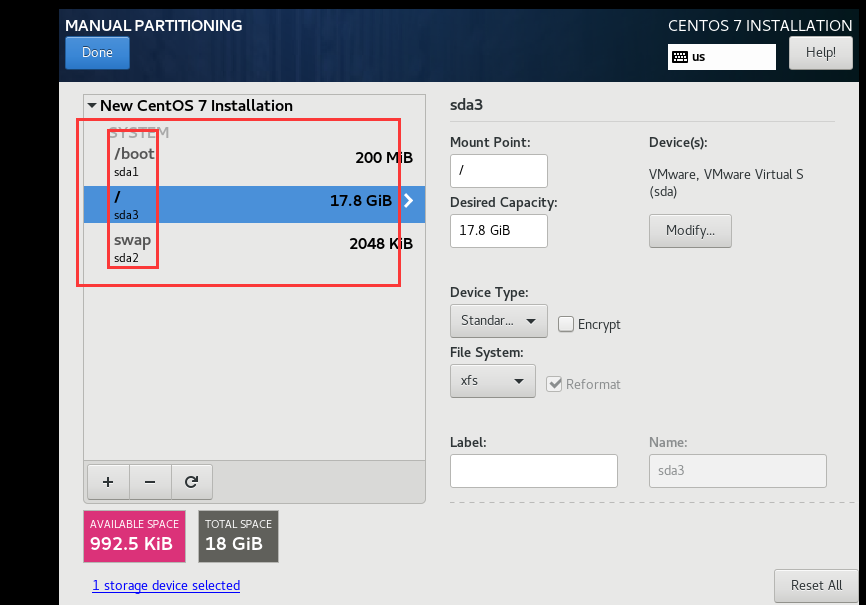Click the Reset All button
The image size is (866, 605).
[816, 586]
